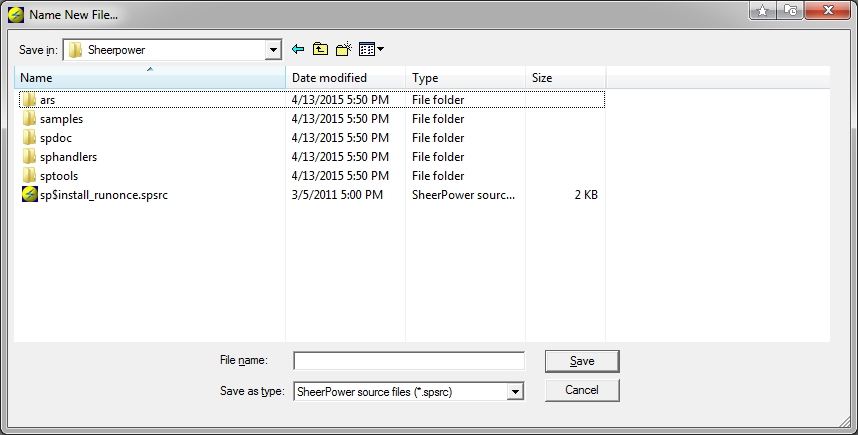Image resolution: width=858 pixels, height=435 pixels.
Task: Select the sphandlers folder
Action: click(x=312, y=157)
